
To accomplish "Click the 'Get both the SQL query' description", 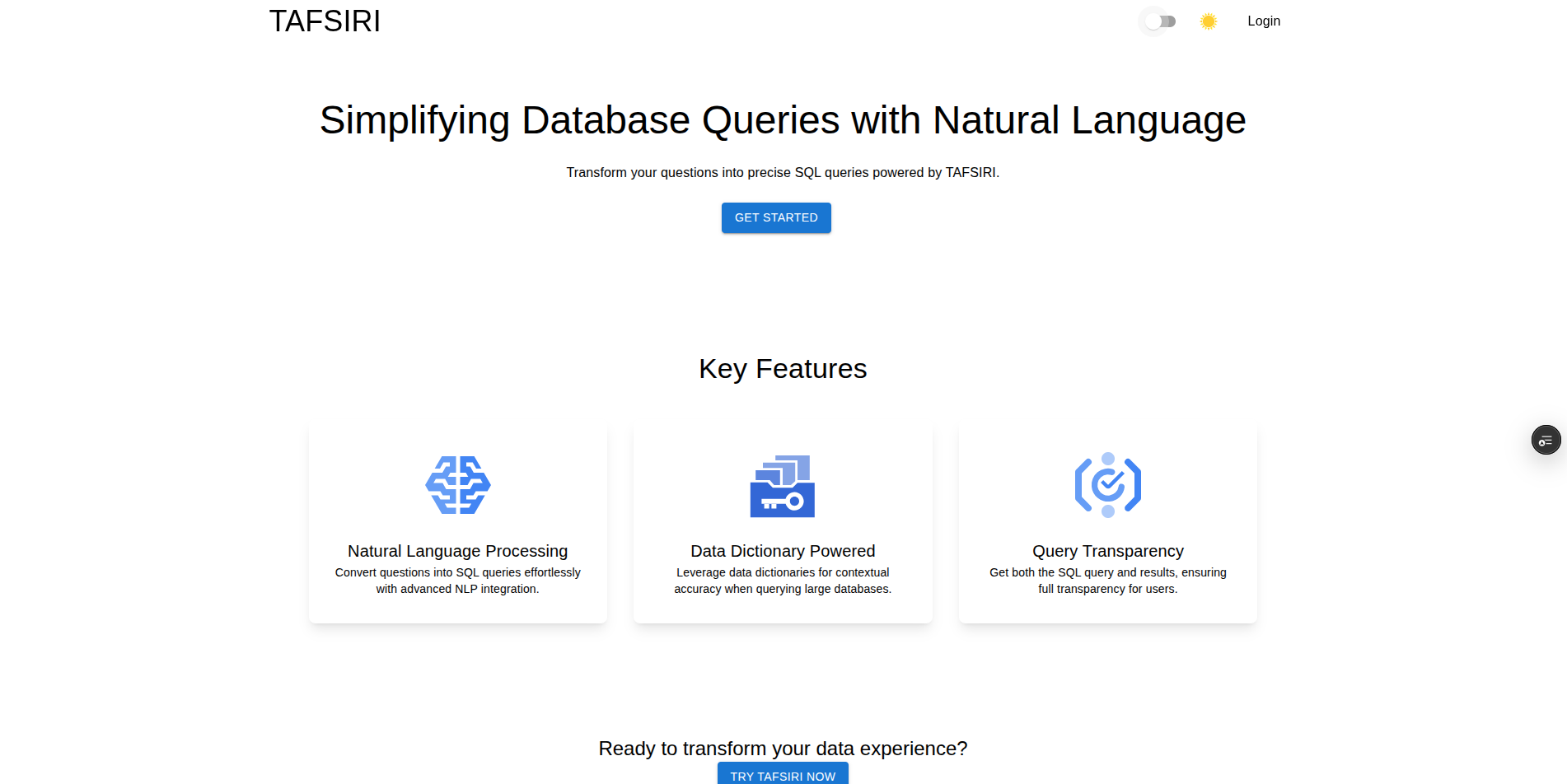I will point(1107,581).
